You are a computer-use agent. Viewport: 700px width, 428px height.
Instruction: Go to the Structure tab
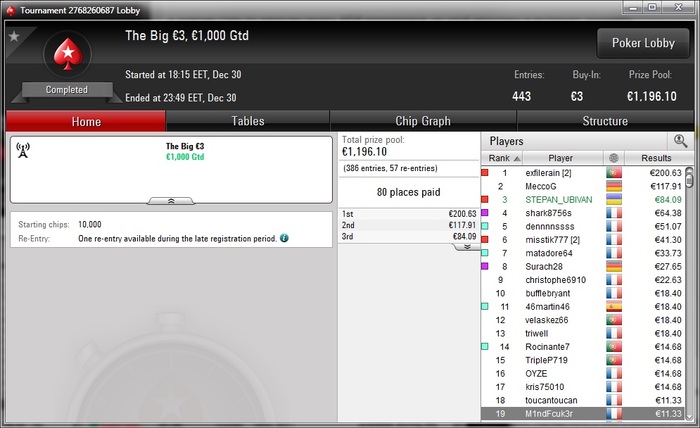click(x=605, y=121)
